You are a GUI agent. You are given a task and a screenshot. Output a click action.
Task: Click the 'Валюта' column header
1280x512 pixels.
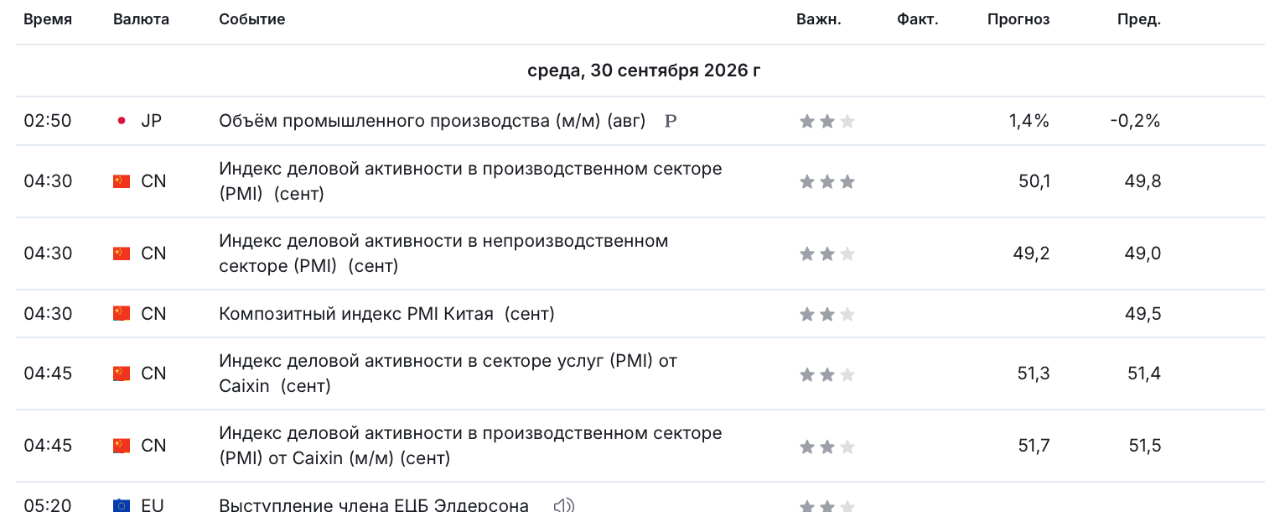pyautogui.click(x=141, y=20)
